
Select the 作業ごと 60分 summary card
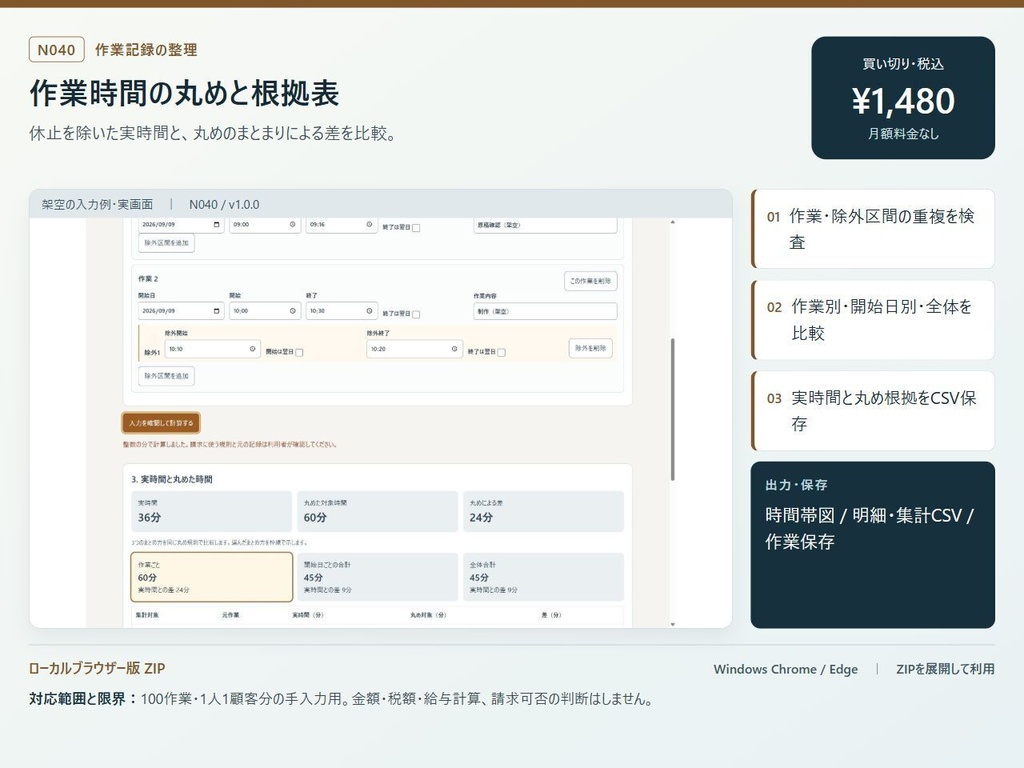[212, 577]
